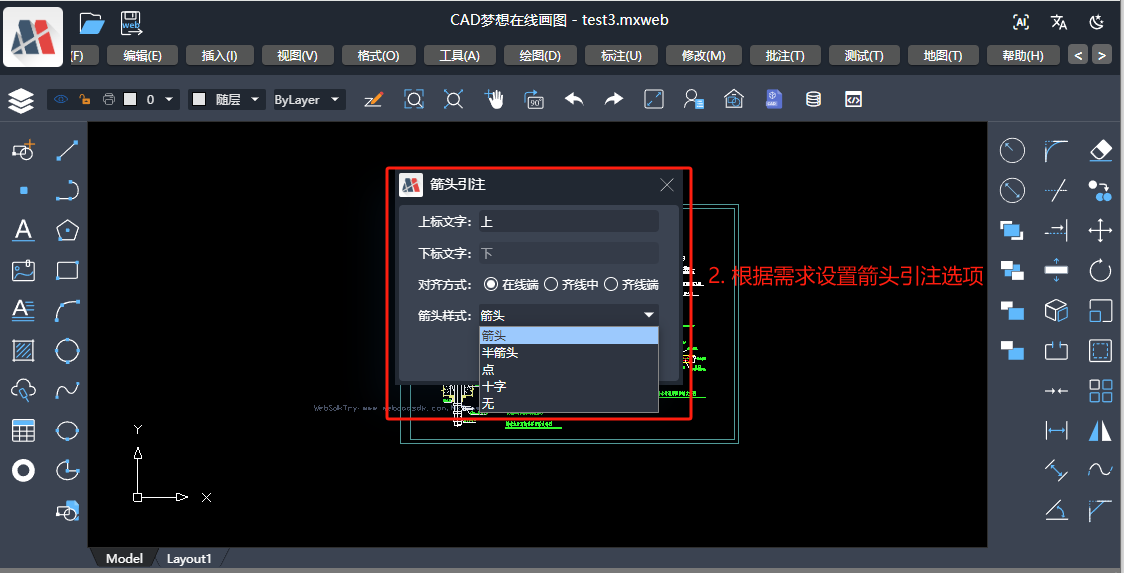Select the pan hand tool
Image resolution: width=1124 pixels, height=573 pixels.
(494, 99)
